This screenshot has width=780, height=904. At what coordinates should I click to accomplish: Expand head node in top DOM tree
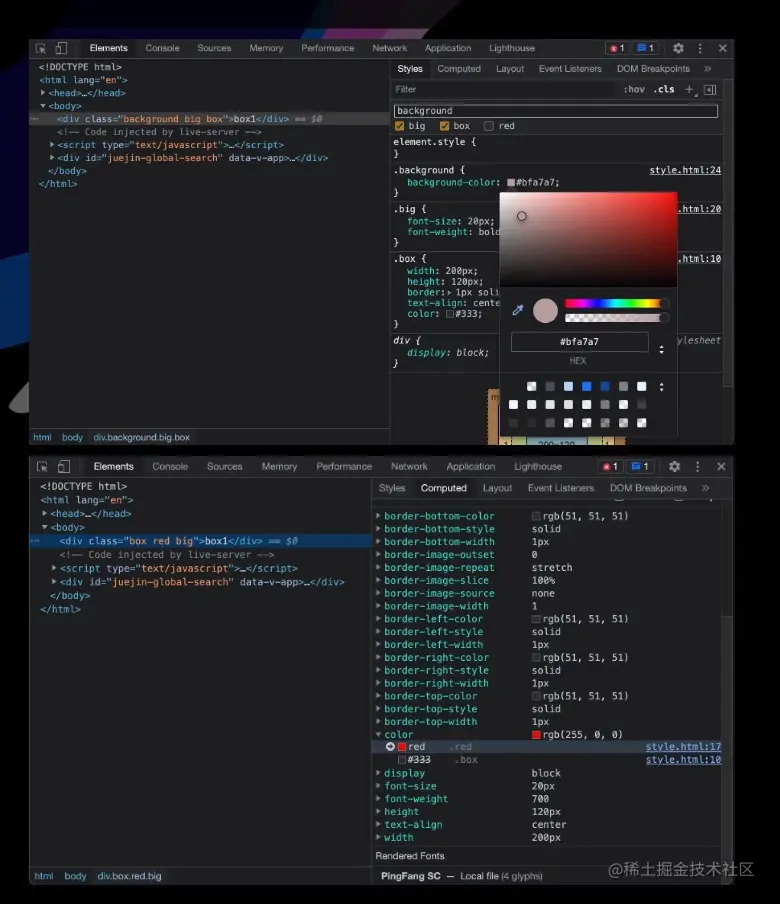(43, 93)
